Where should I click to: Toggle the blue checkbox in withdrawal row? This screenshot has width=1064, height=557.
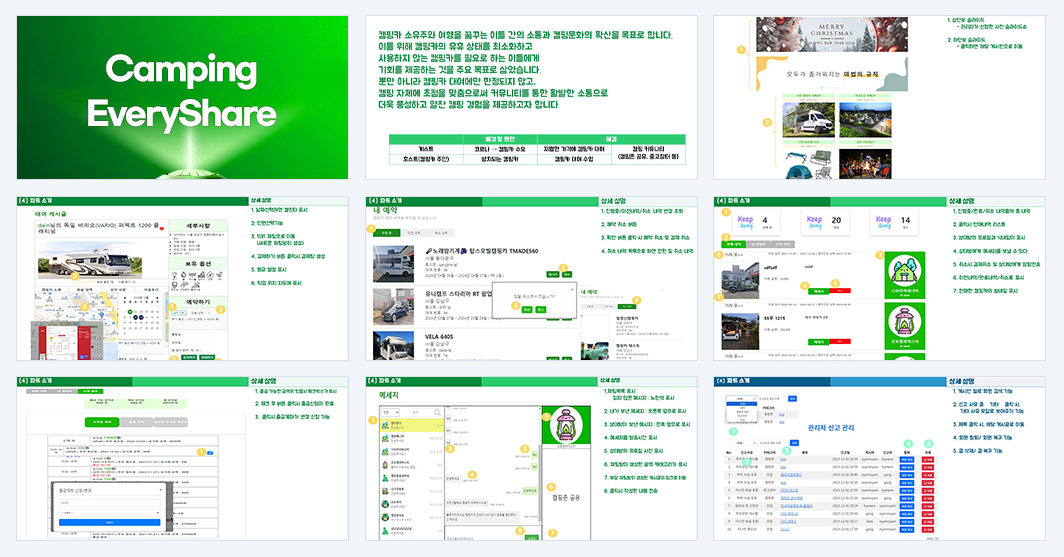[x=210, y=453]
